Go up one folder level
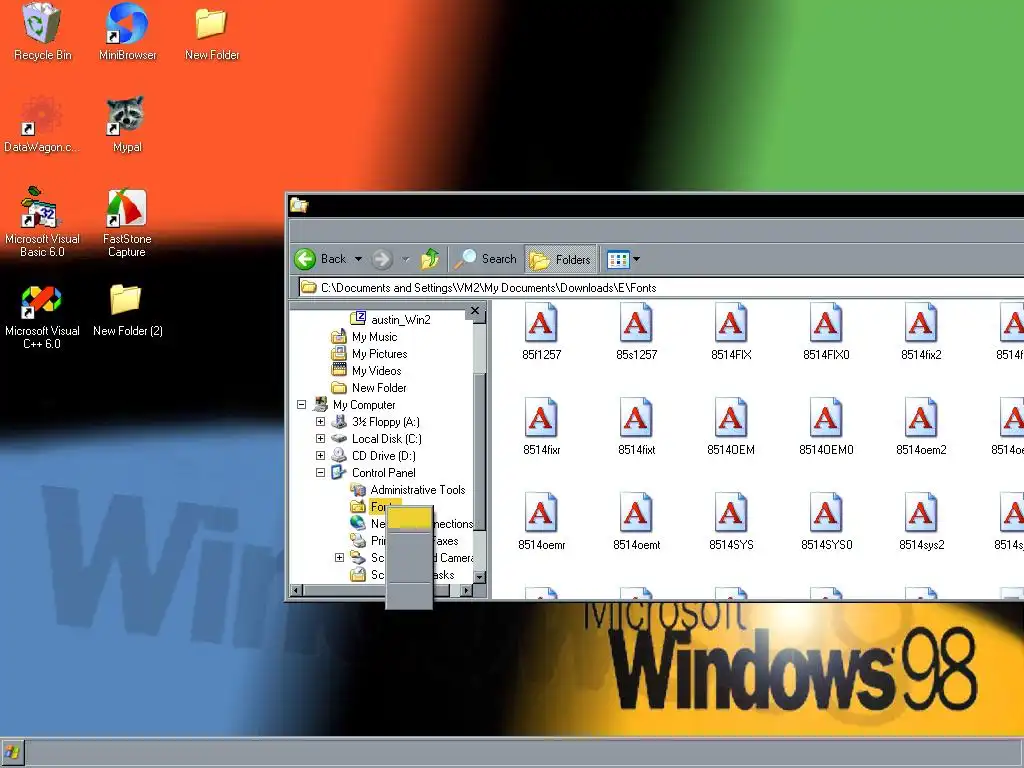This screenshot has height=768, width=1024. [x=430, y=259]
